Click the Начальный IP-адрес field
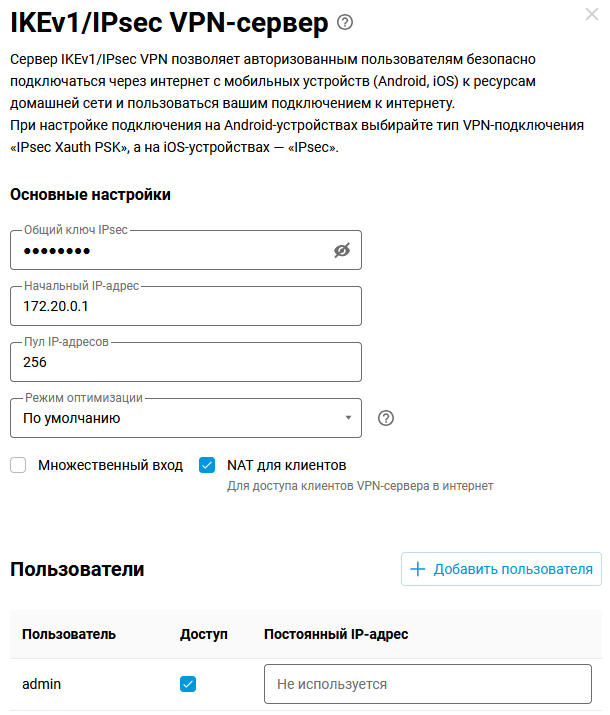This screenshot has width=610, height=715. [185, 307]
